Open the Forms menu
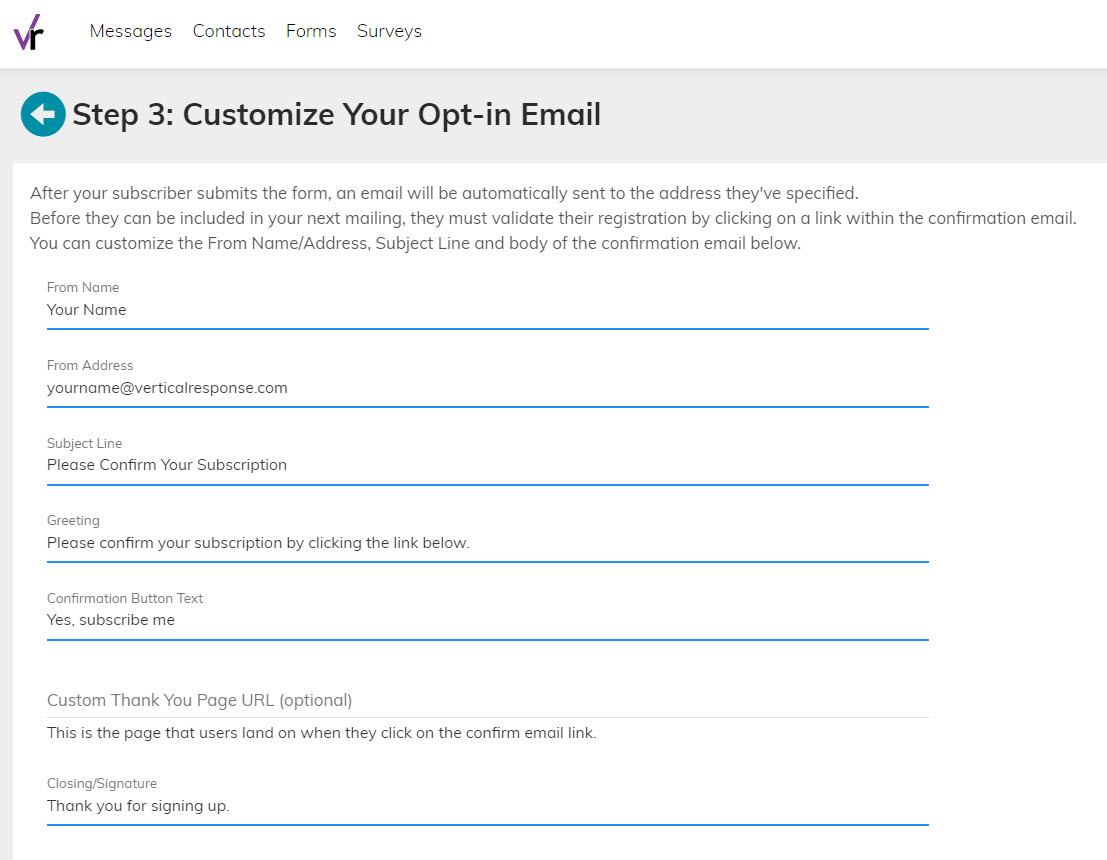This screenshot has height=860, width=1107. tap(311, 31)
